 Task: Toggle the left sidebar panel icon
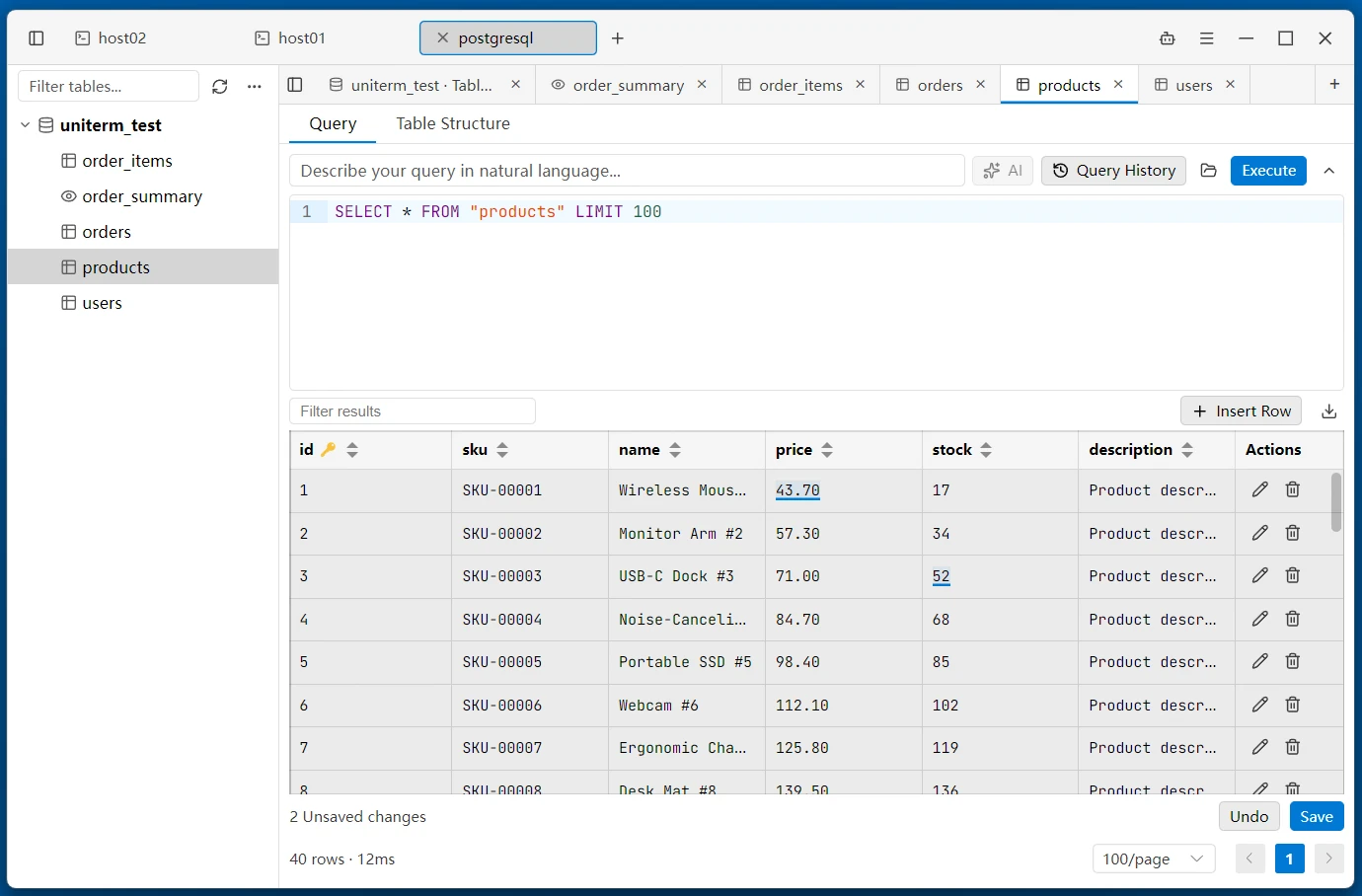tap(37, 38)
